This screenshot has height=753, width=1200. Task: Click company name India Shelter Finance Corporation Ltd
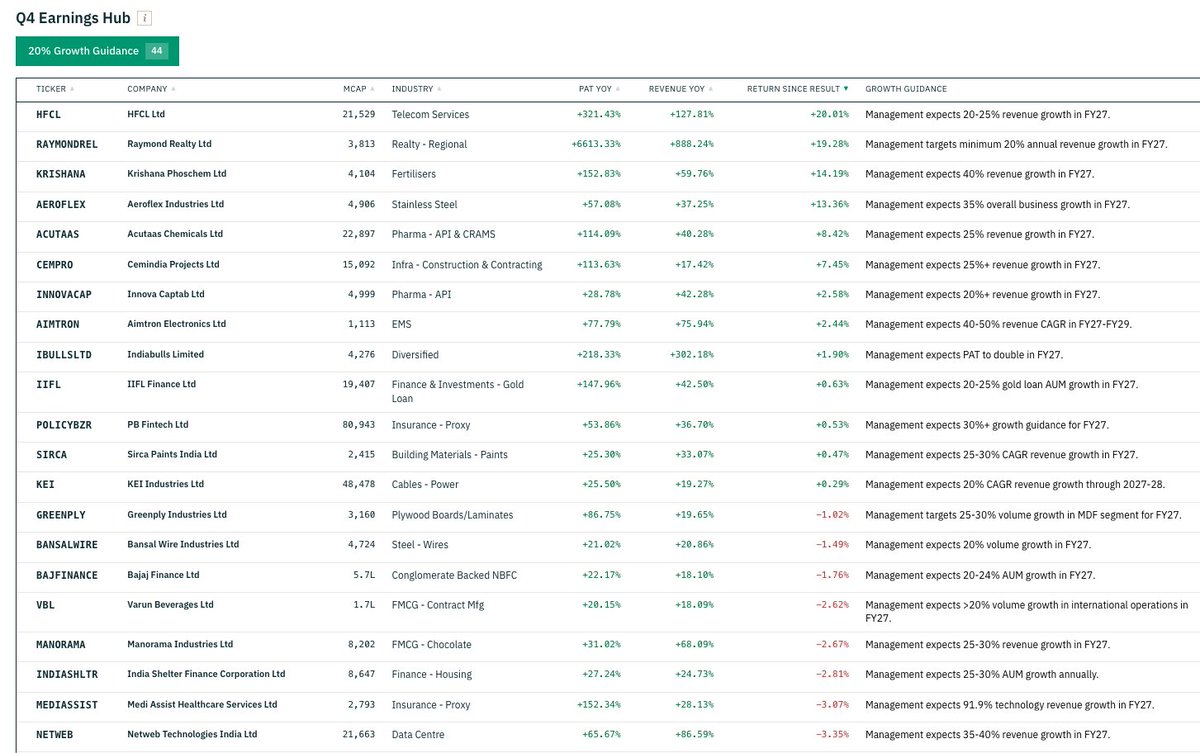pyautogui.click(x=206, y=675)
